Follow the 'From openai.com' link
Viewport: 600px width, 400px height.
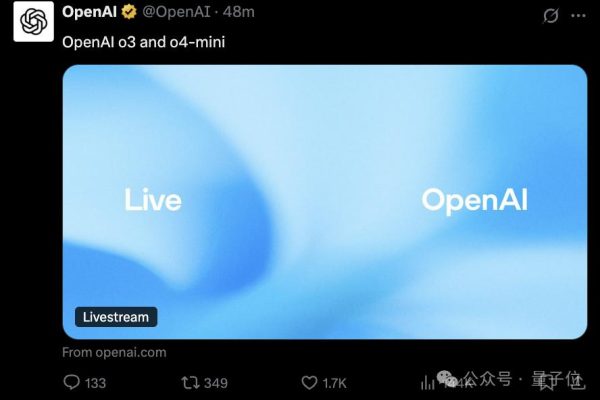coord(114,352)
